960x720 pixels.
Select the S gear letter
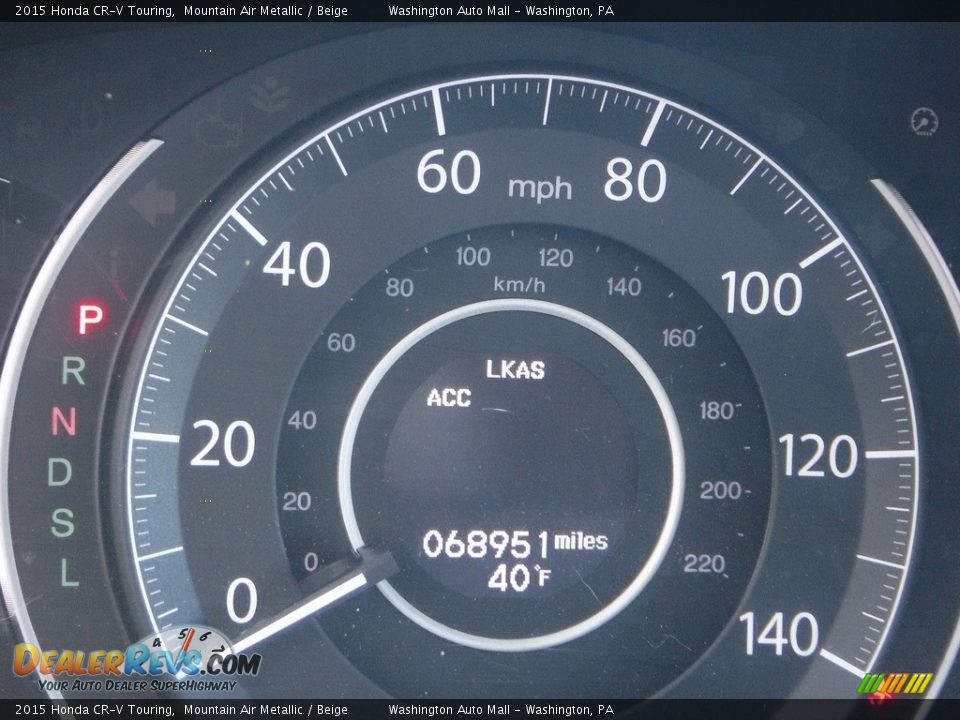62,523
